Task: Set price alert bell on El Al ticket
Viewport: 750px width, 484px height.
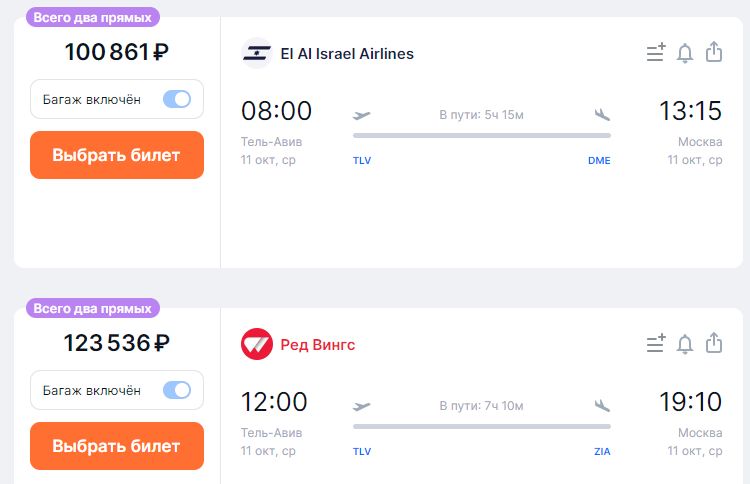Action: click(x=685, y=53)
